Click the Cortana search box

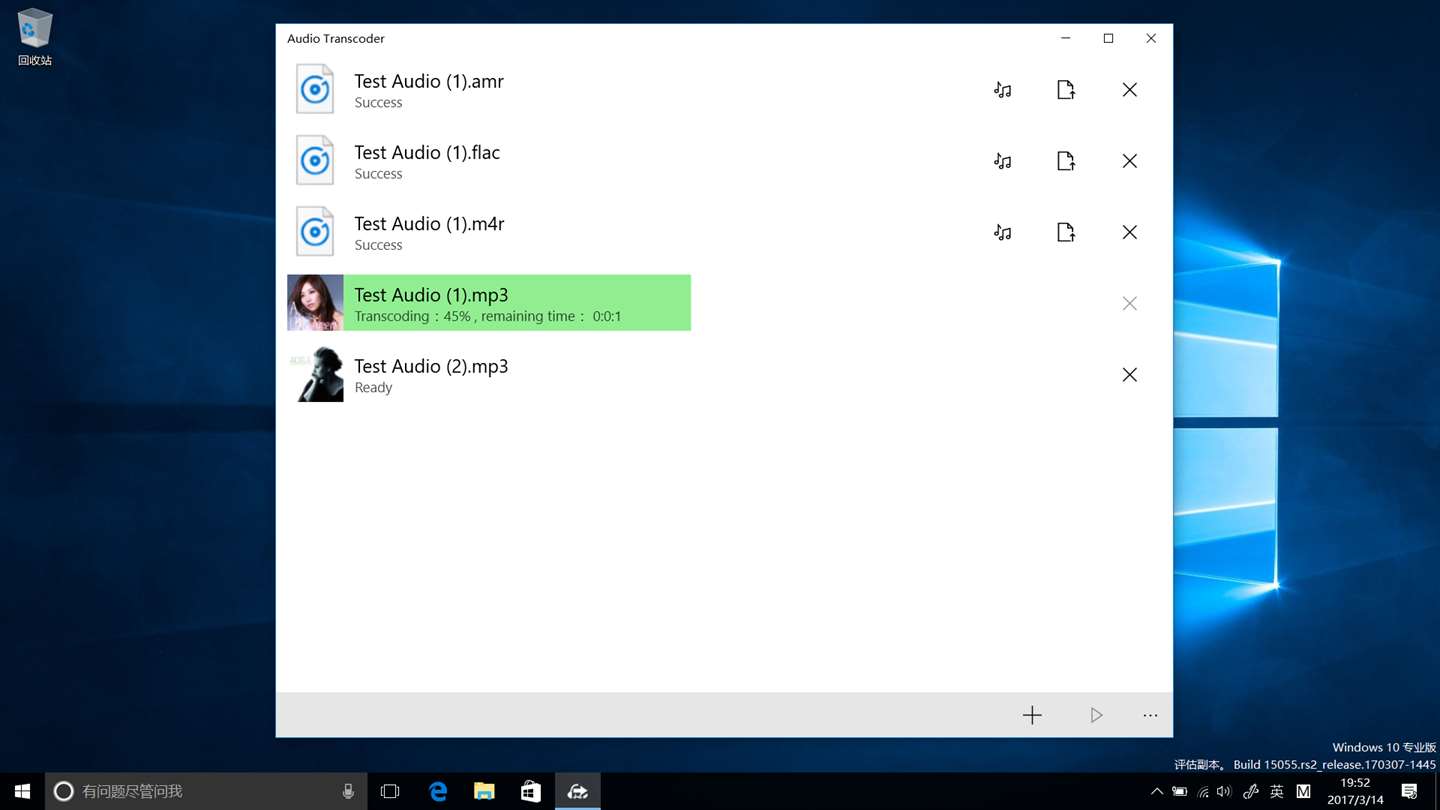click(205, 791)
